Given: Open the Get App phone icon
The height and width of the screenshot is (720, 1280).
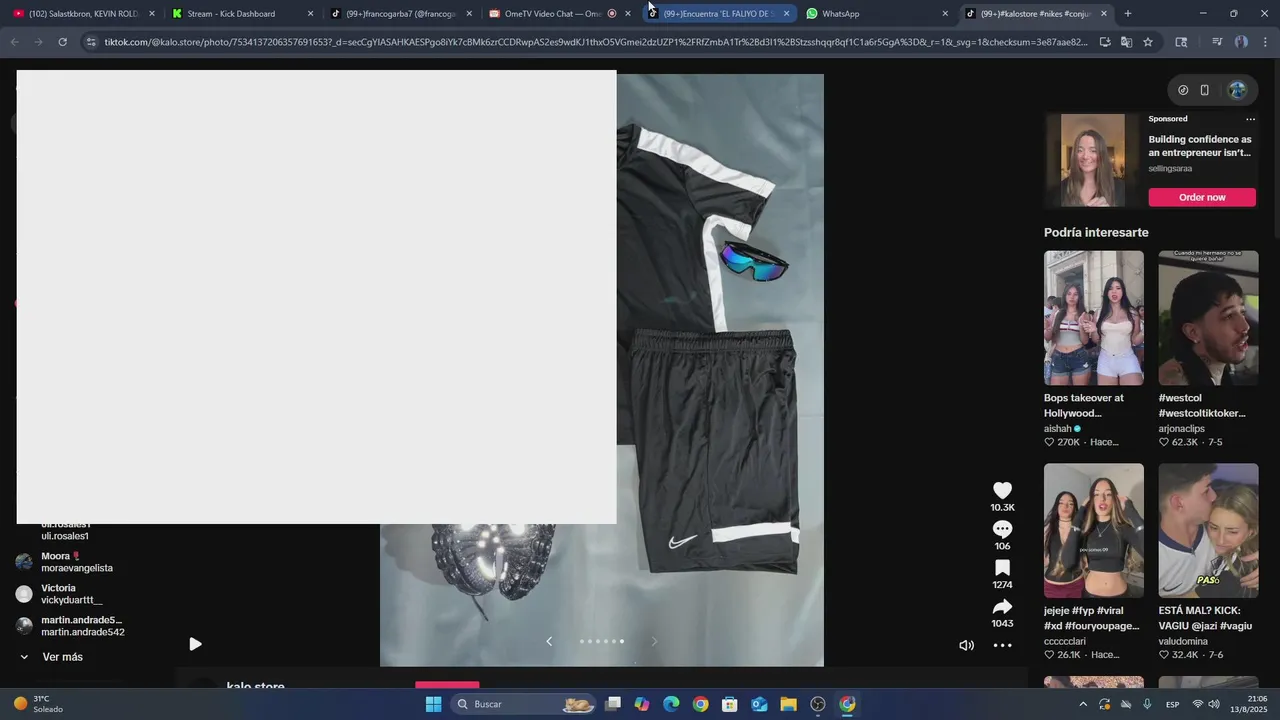Looking at the screenshot, I should point(1204,90).
